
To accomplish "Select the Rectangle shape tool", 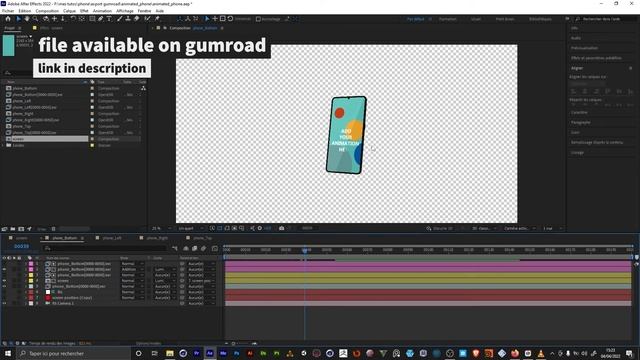I will tap(92, 19).
